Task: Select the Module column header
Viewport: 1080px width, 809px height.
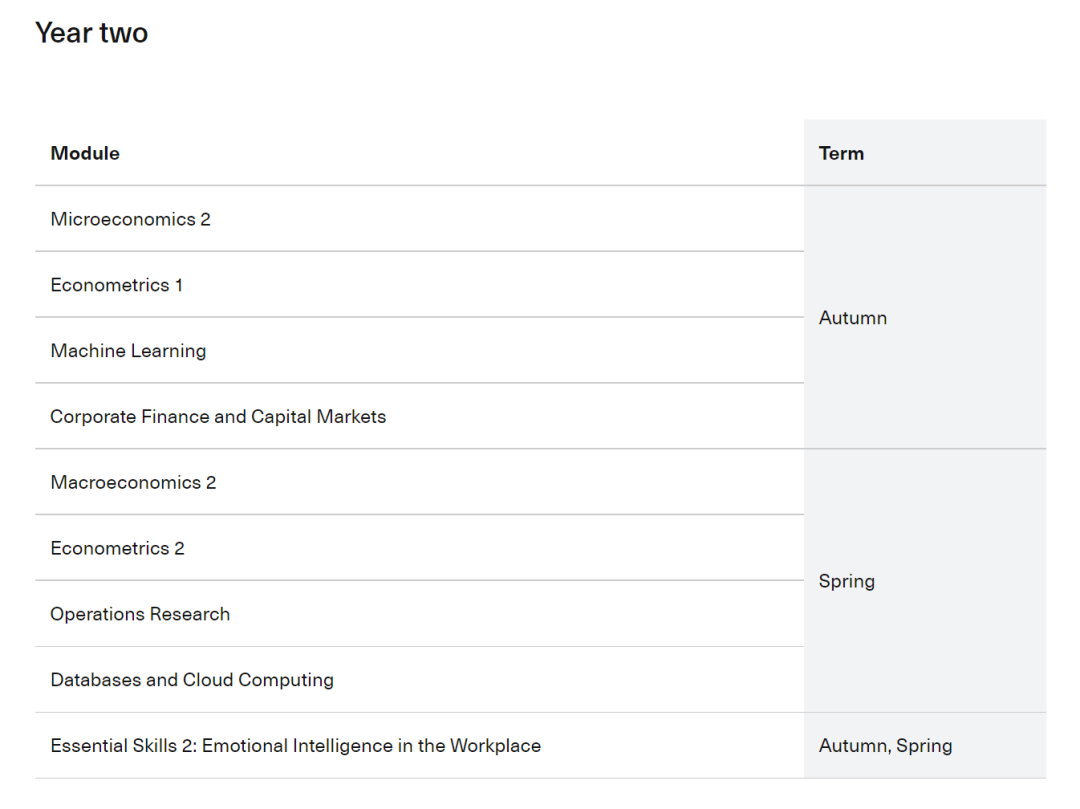Action: [85, 153]
